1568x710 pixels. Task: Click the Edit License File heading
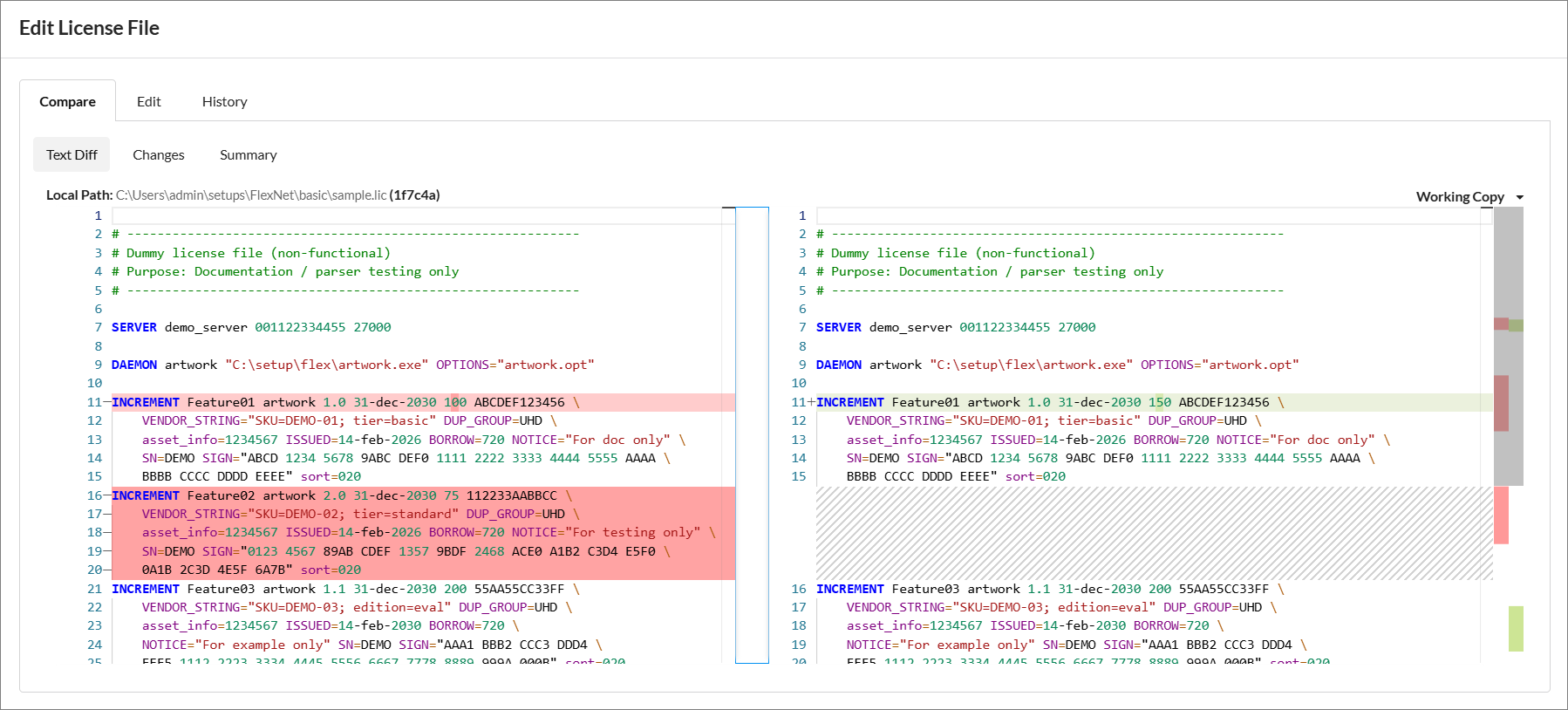(x=89, y=28)
